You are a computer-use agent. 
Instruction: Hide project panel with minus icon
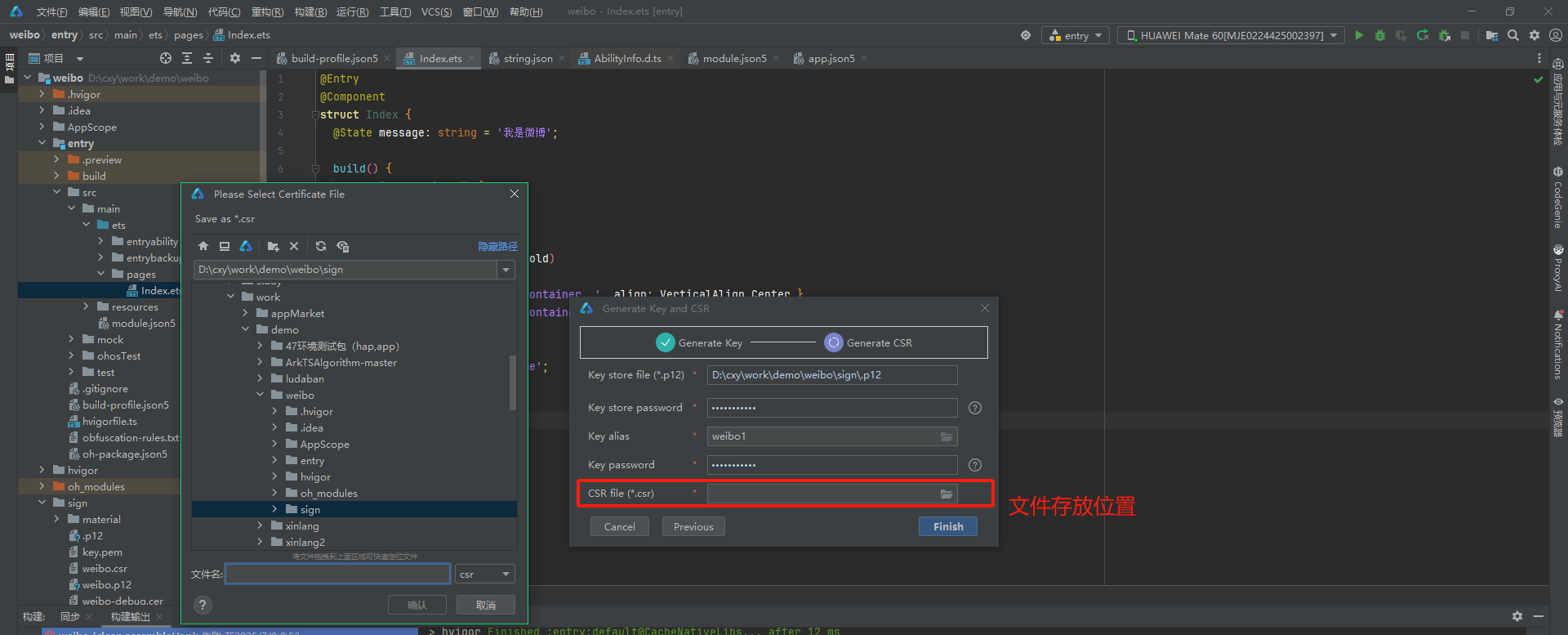[x=256, y=58]
